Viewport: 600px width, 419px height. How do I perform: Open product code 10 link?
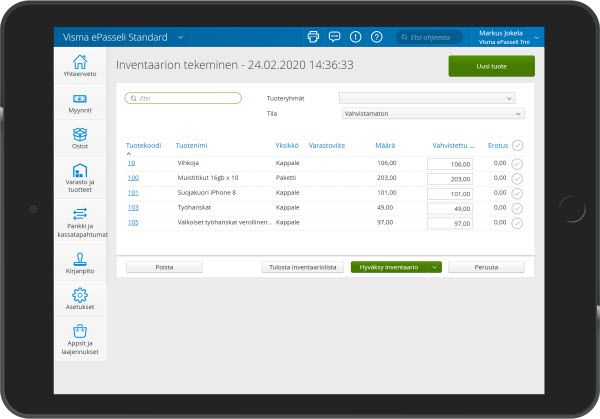click(131, 163)
